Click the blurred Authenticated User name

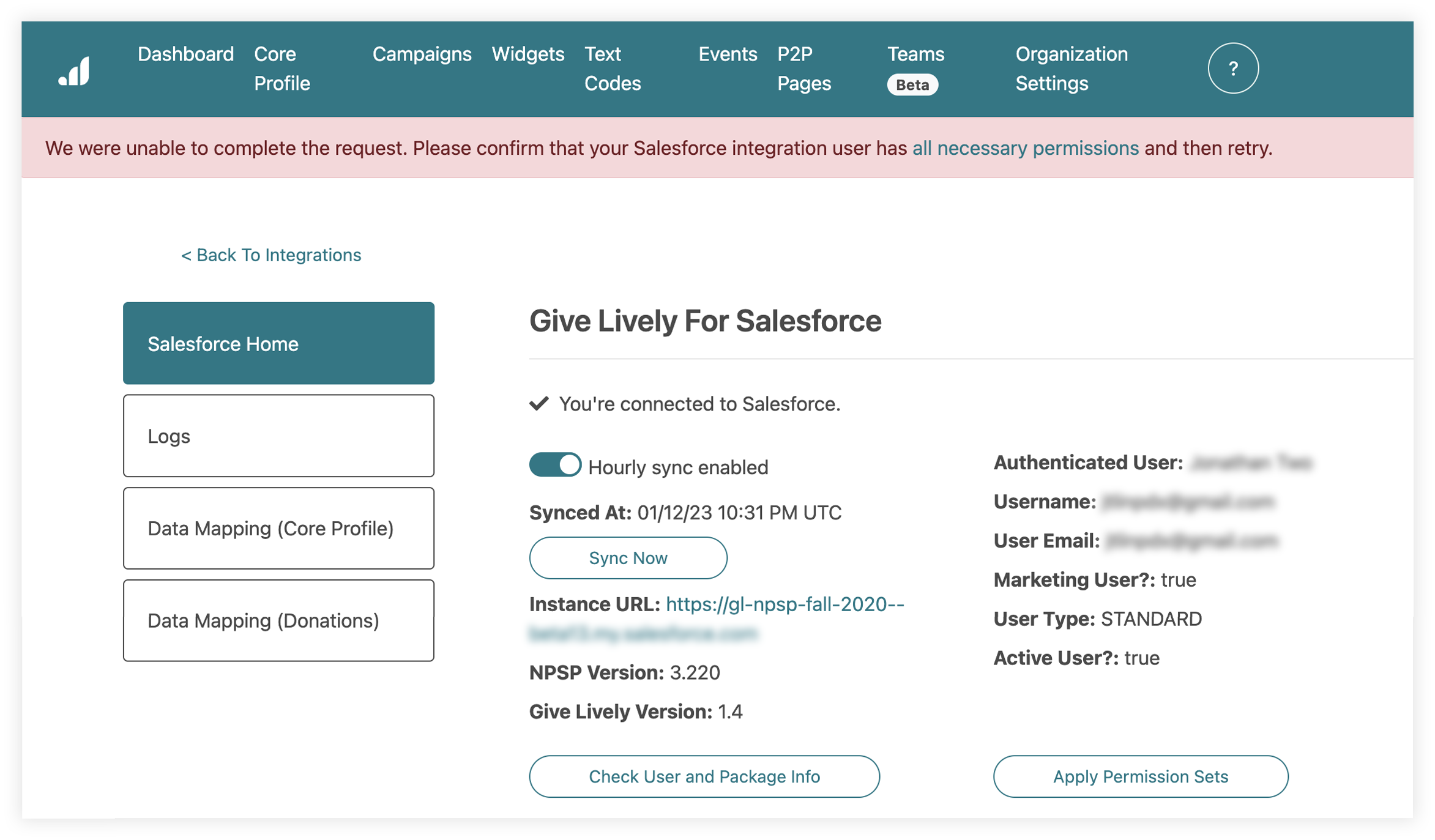coord(1251,463)
